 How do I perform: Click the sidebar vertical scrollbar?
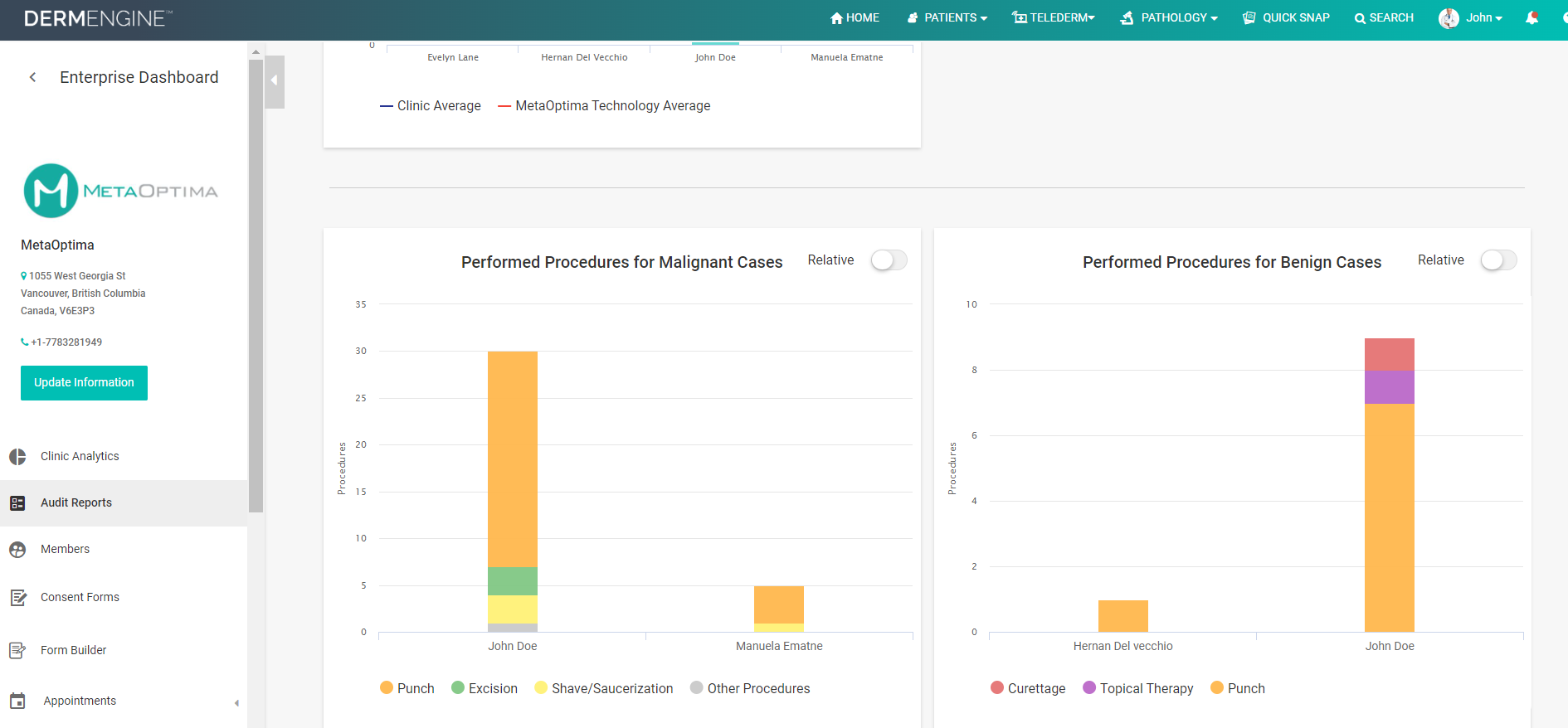[x=256, y=284]
